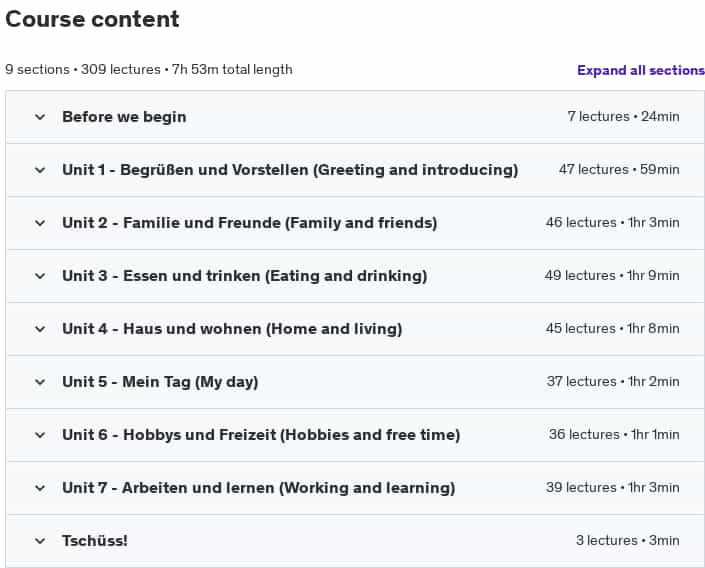This screenshot has height=568, width=705.
Task: Click '46 lectures • 1hr 3min' text
Action: (x=612, y=223)
